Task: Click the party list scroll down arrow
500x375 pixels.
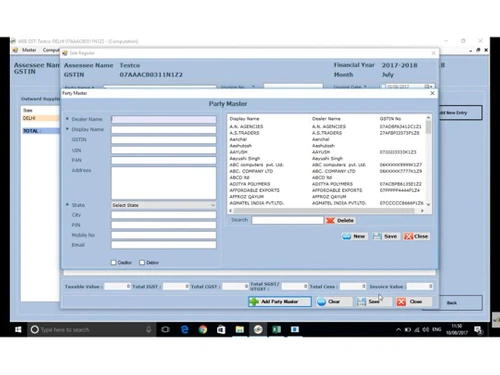Action: pos(428,204)
